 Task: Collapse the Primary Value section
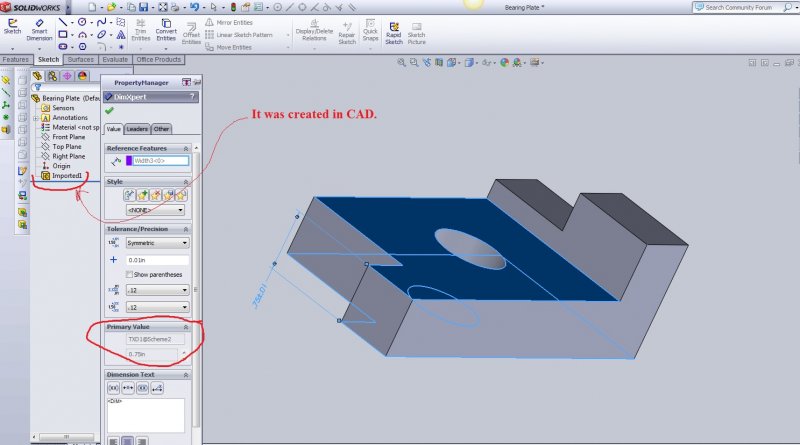[x=185, y=327]
